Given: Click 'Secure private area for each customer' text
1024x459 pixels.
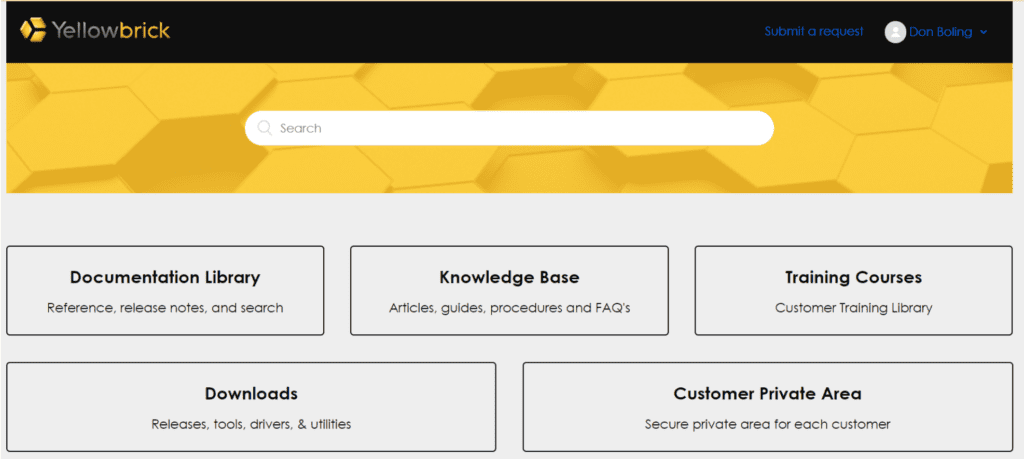Looking at the screenshot, I should (767, 424).
